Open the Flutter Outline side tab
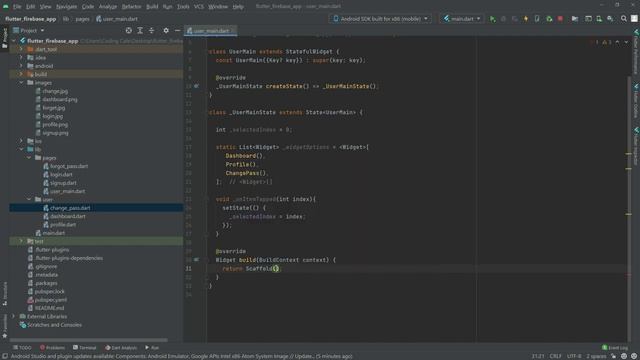The image size is (640, 360). point(636,102)
